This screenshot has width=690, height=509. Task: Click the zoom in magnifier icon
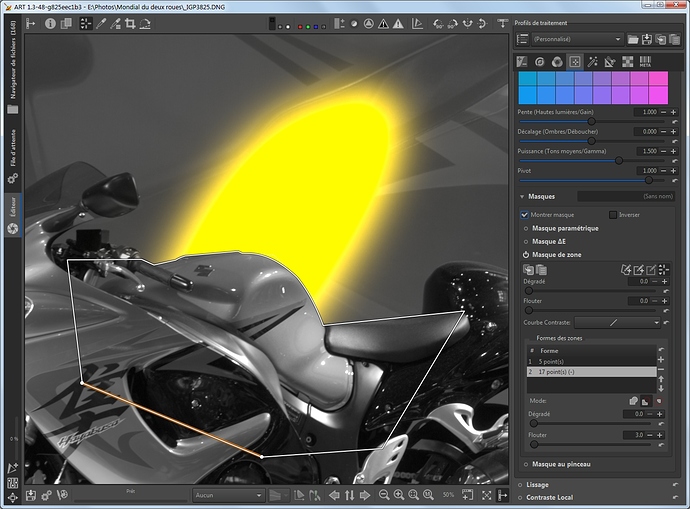click(398, 495)
